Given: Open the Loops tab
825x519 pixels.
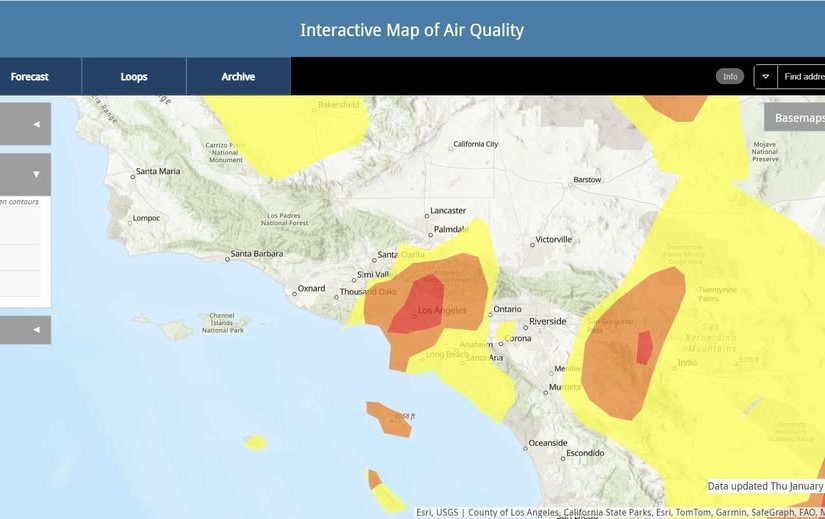Looking at the screenshot, I should [134, 77].
